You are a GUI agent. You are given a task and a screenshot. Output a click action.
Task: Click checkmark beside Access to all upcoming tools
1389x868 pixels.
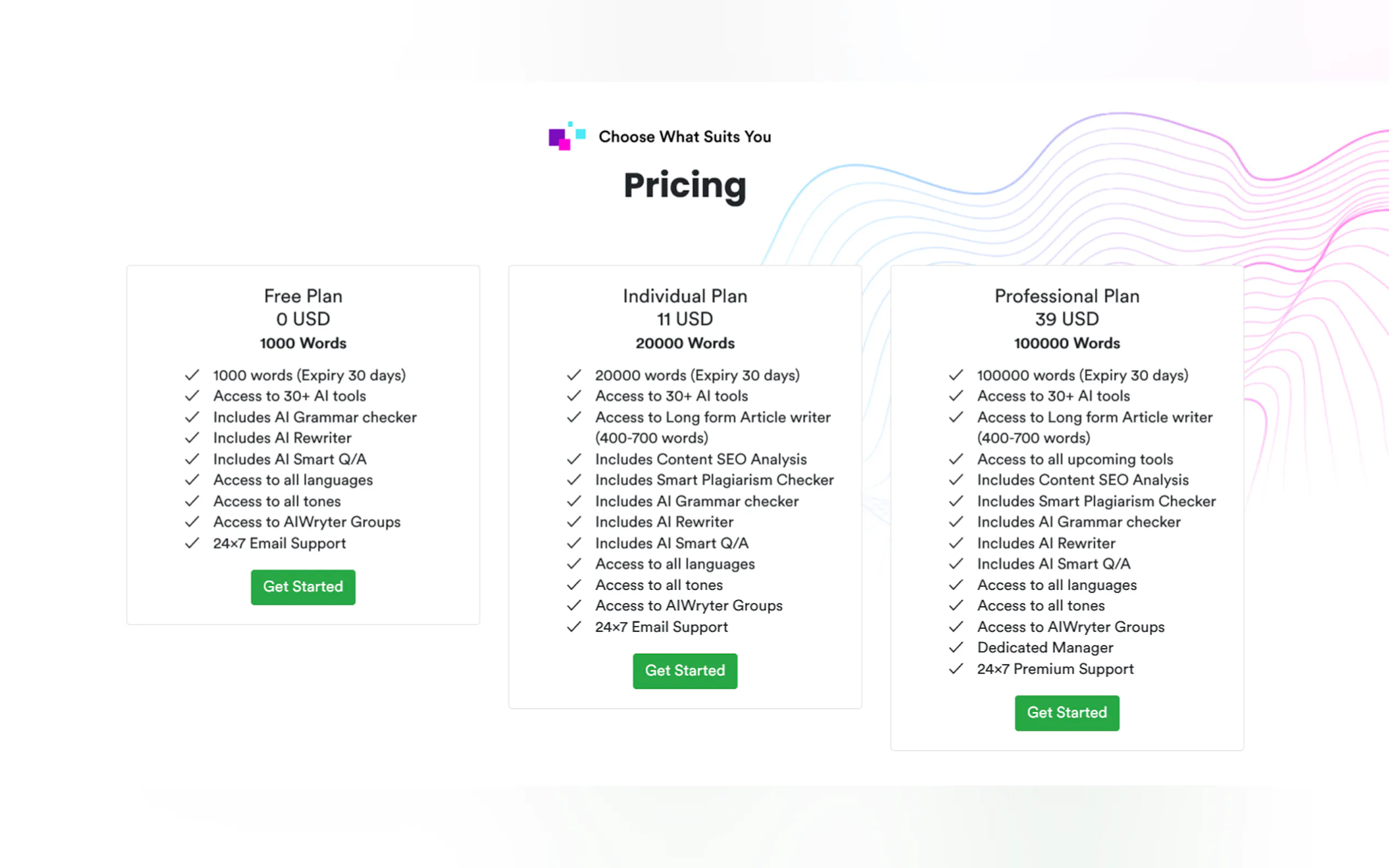[955, 459]
